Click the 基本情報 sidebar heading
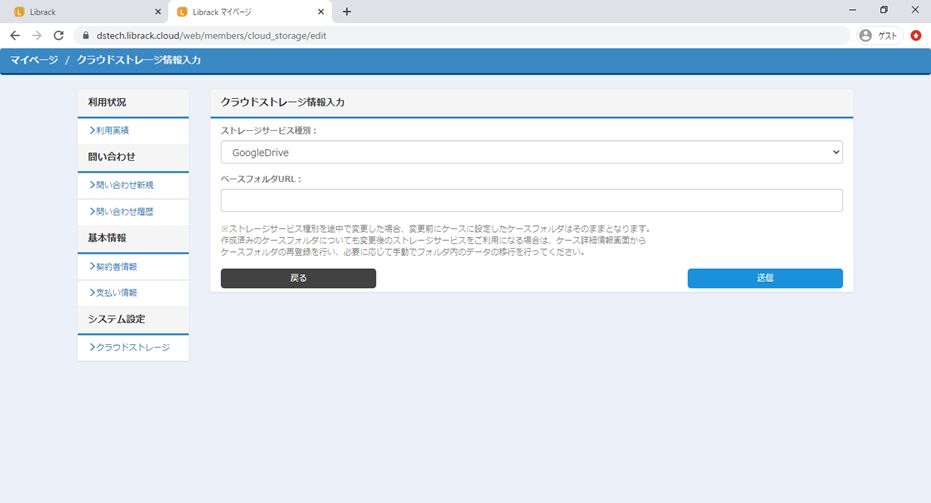 tap(107, 238)
